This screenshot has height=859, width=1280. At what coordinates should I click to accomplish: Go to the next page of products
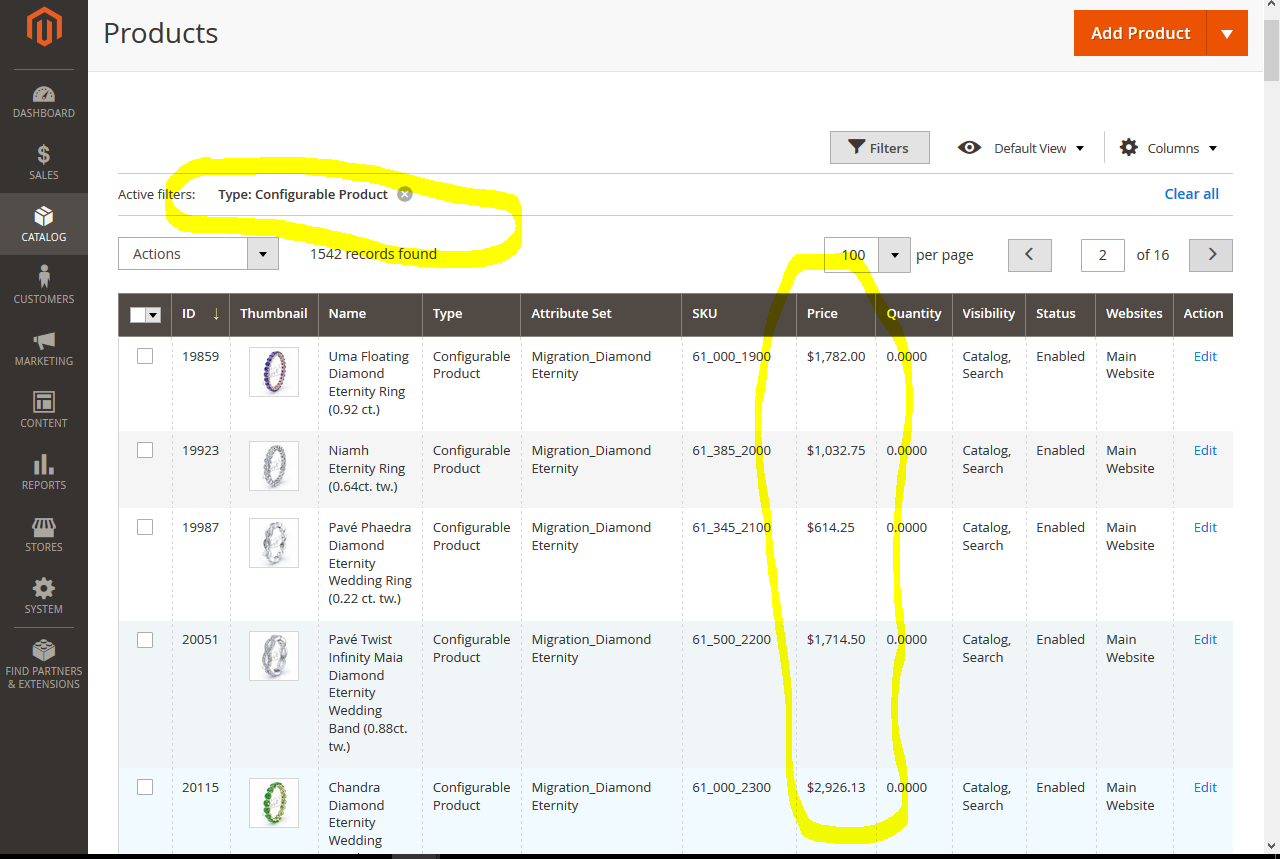coord(1210,255)
